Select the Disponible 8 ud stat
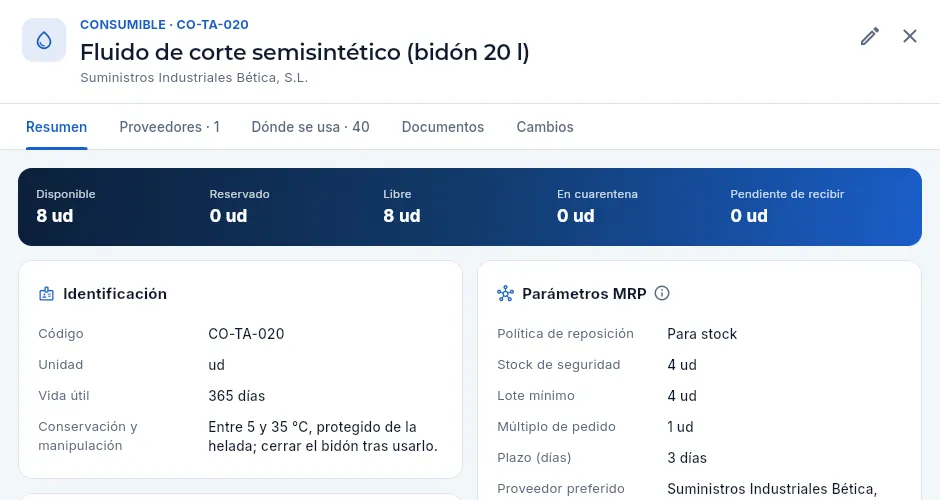This screenshot has width=940, height=500. pyautogui.click(x=66, y=207)
